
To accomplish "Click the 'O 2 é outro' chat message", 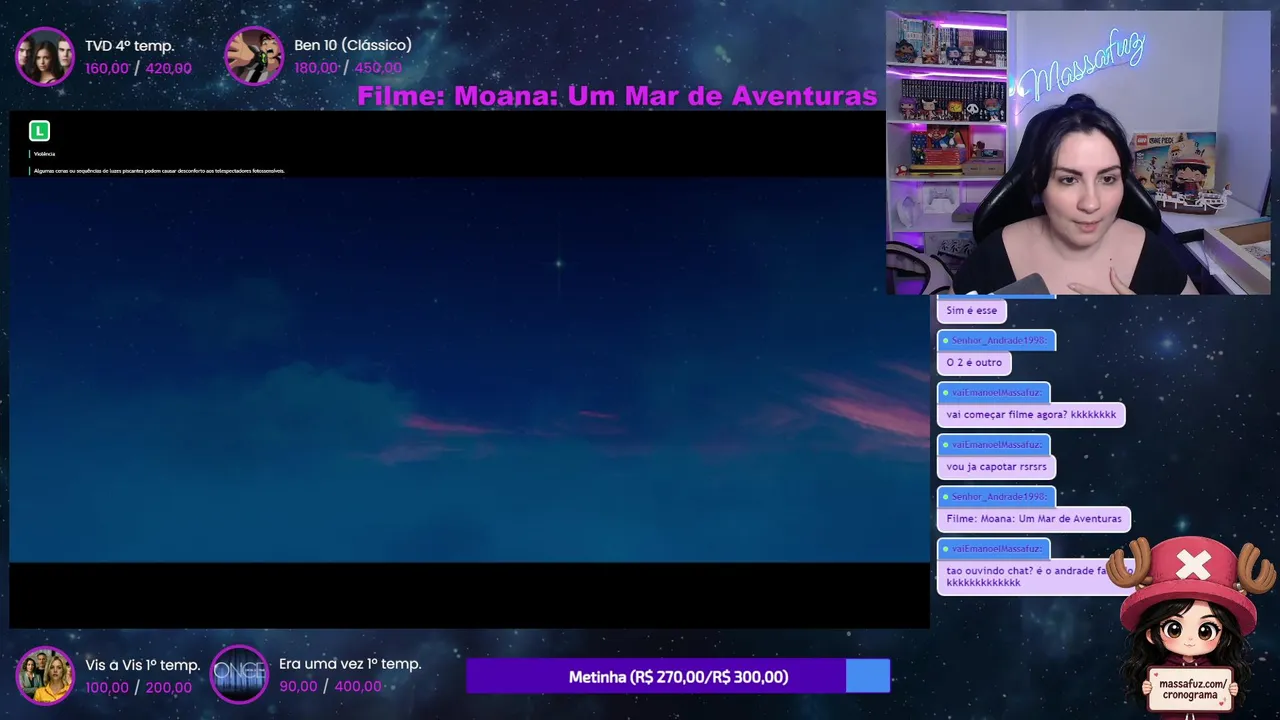I will click(974, 363).
